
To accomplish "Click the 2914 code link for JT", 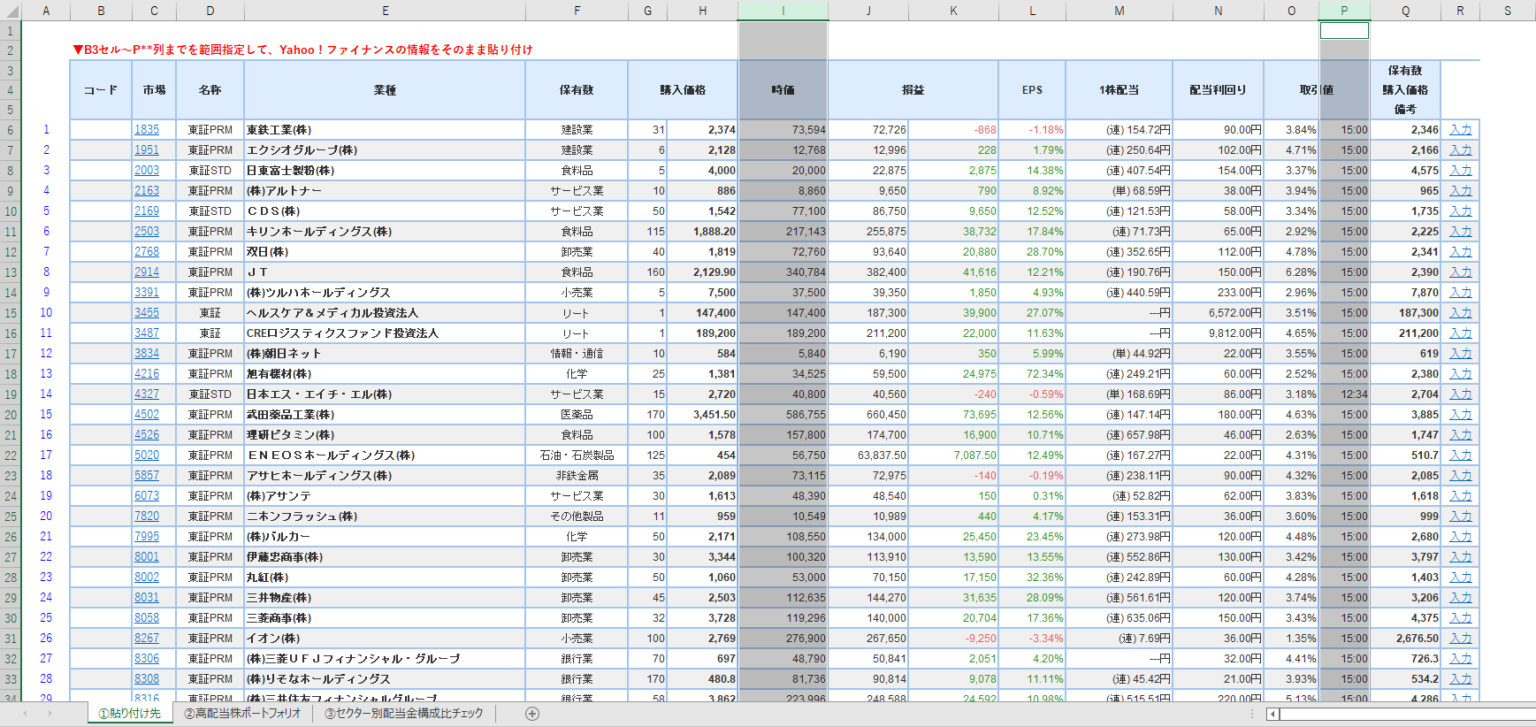I will pyautogui.click(x=146, y=272).
